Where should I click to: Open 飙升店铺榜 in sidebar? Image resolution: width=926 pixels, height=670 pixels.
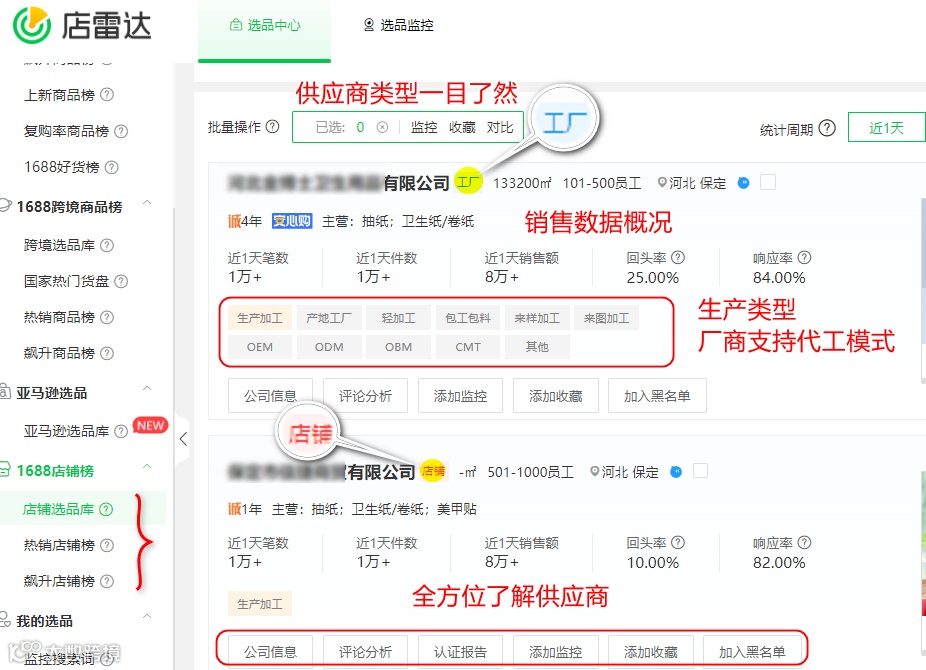tap(59, 581)
